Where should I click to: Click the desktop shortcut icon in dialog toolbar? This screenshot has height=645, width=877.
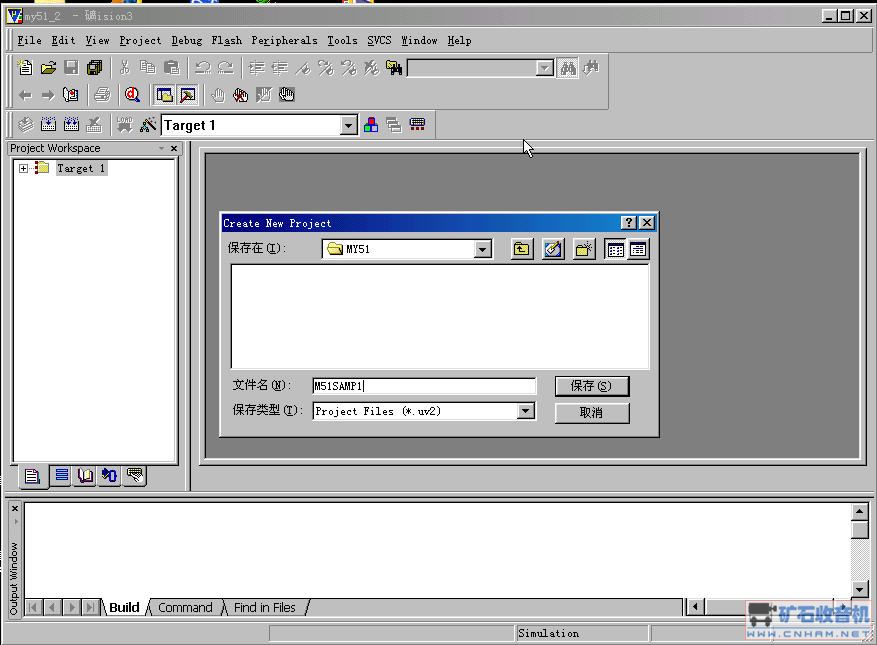553,249
